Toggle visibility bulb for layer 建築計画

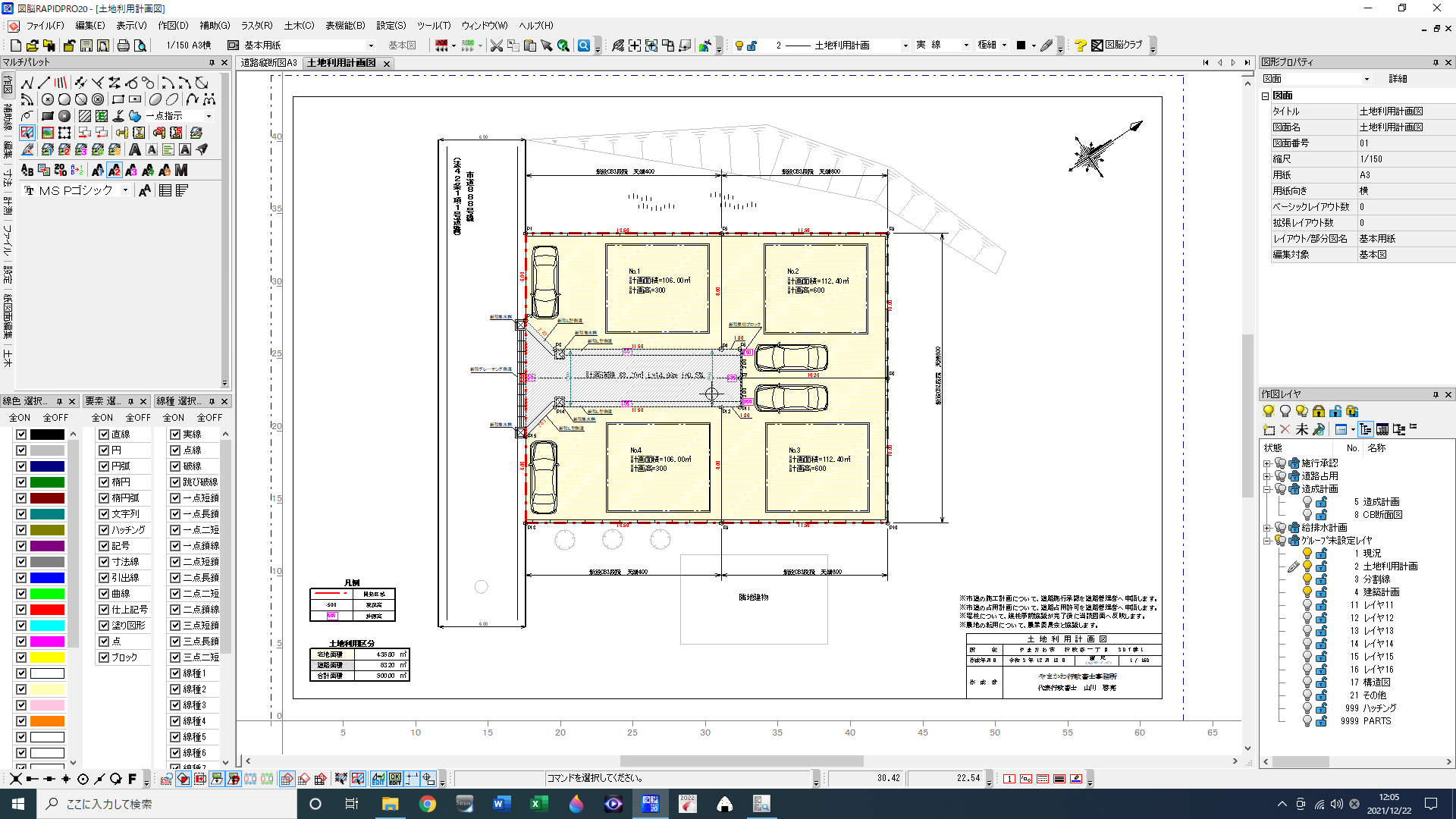pos(1307,591)
